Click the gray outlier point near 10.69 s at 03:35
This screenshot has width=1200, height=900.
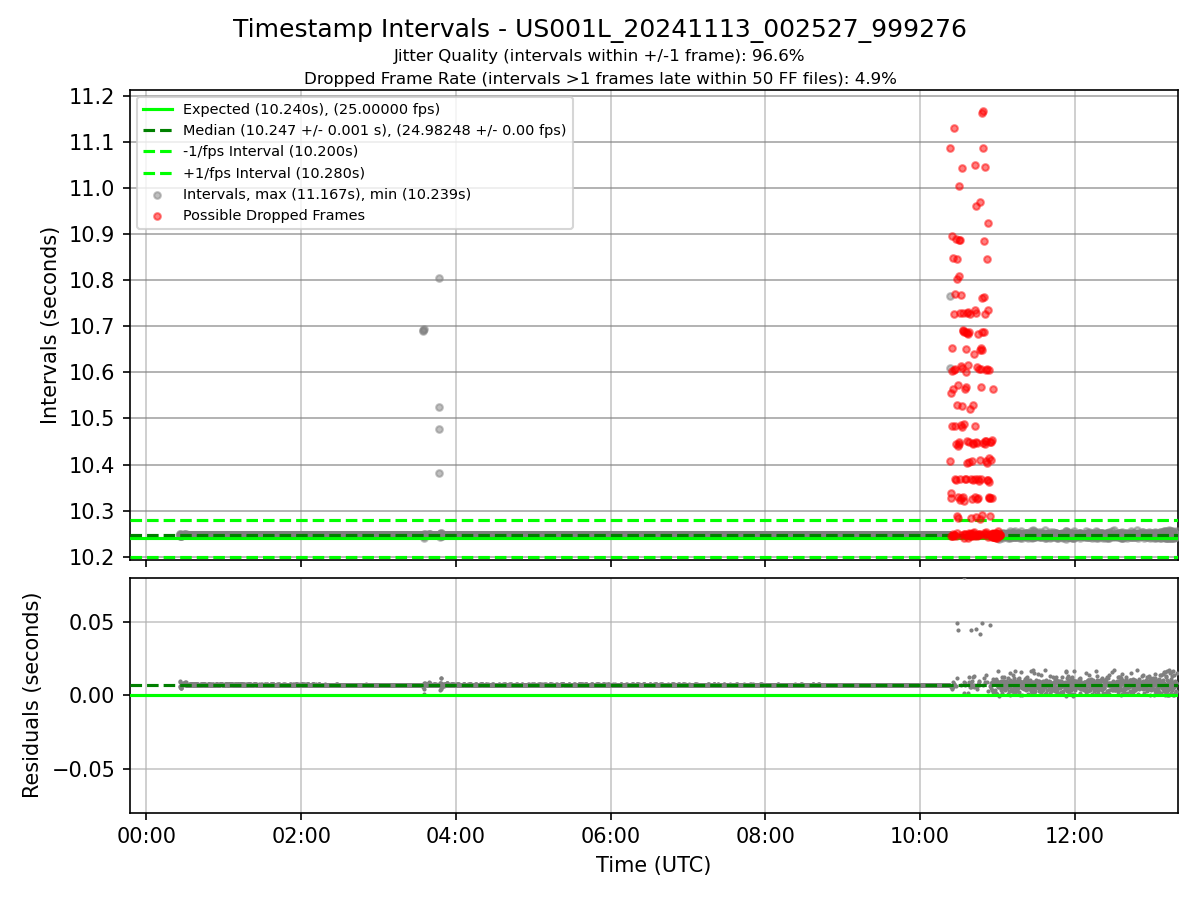point(423,330)
